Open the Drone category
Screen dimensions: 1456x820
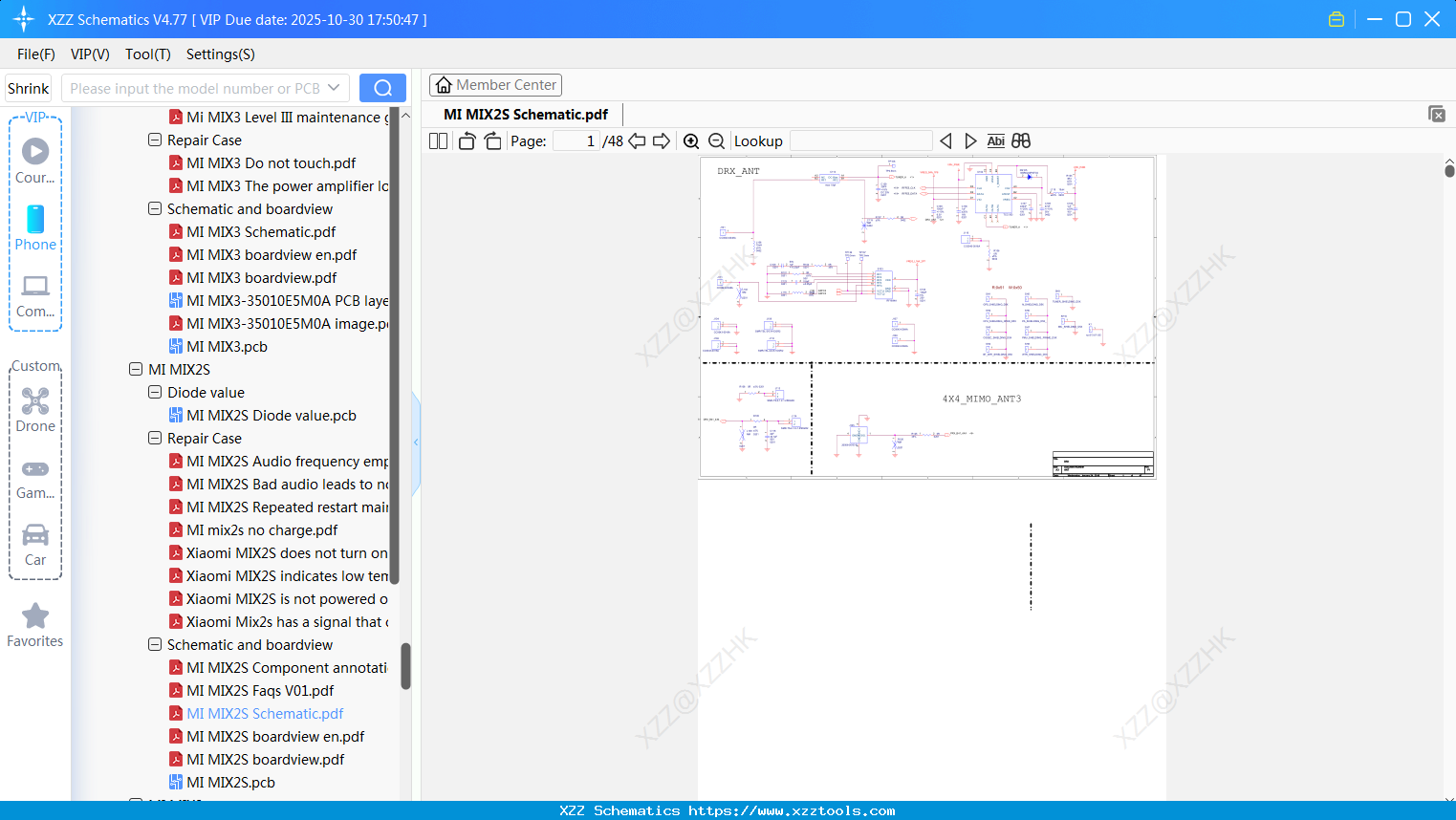[x=35, y=410]
